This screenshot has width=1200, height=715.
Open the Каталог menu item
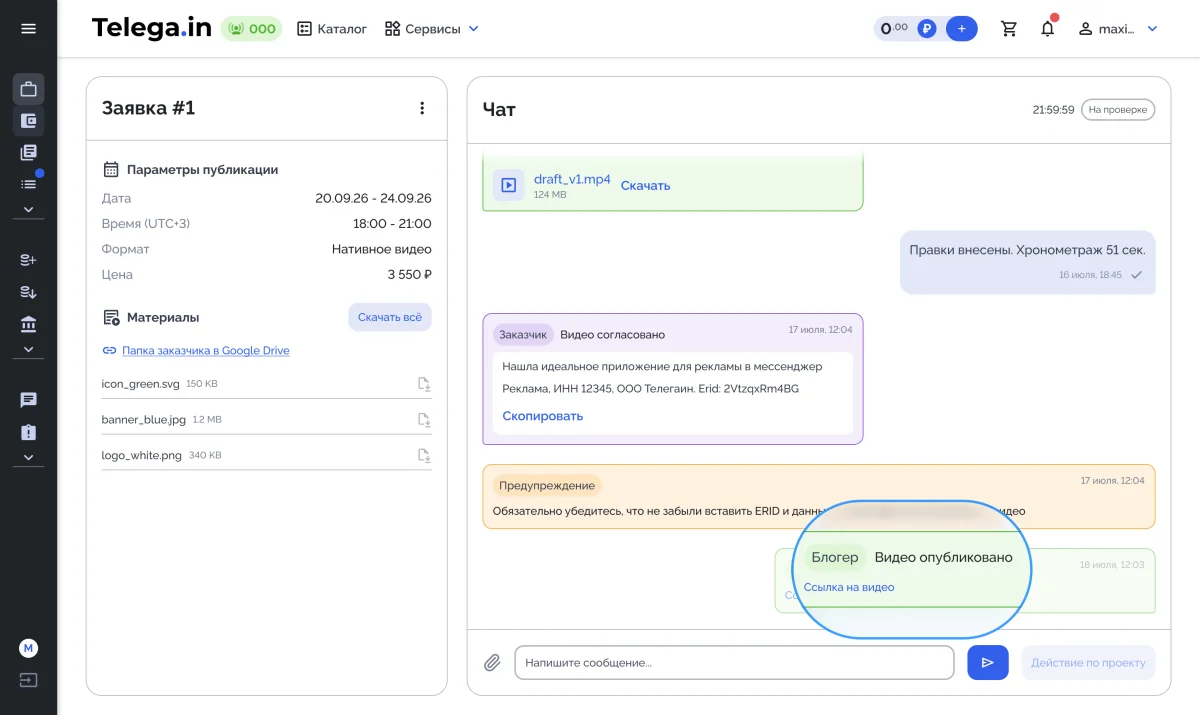333,29
